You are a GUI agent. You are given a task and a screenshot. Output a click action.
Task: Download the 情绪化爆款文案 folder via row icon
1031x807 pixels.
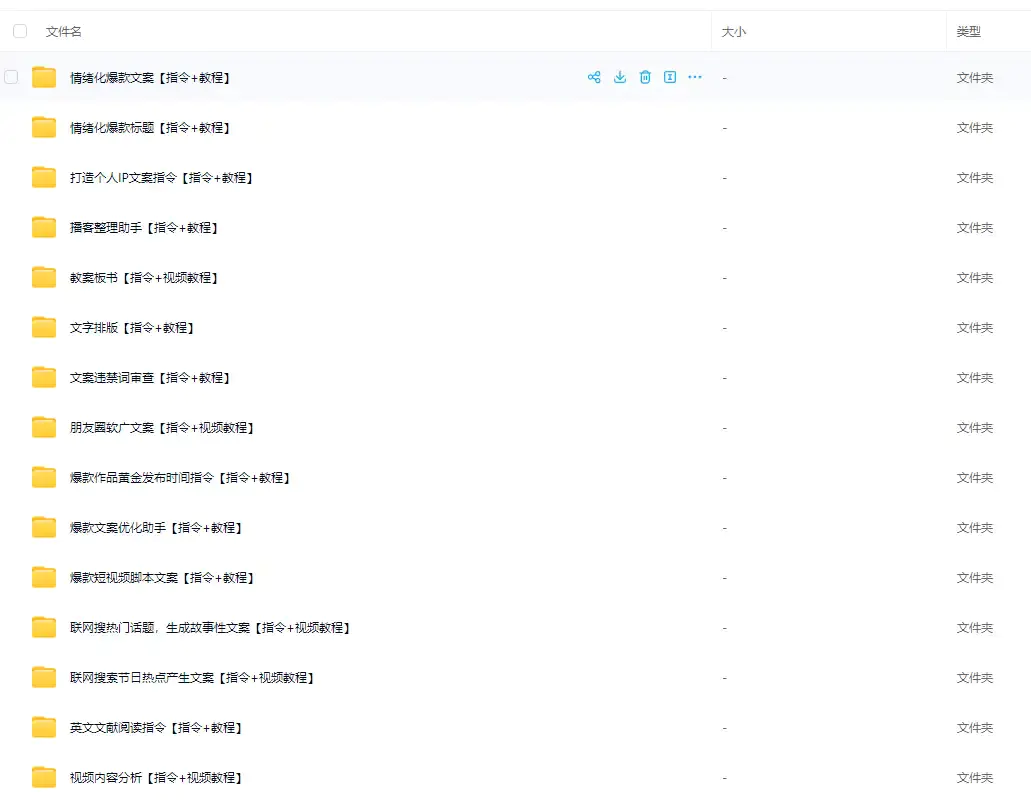point(620,77)
